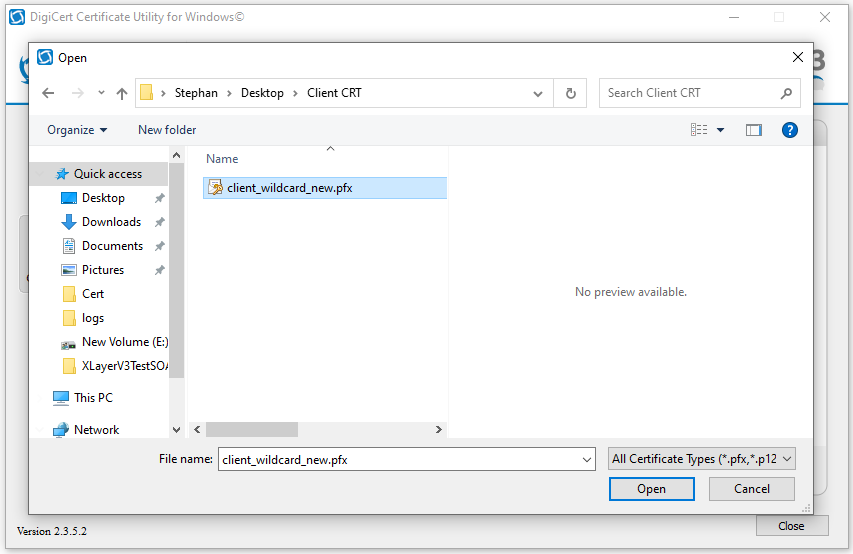Open Documents in Quick access
Image resolution: width=853 pixels, height=554 pixels.
113,246
